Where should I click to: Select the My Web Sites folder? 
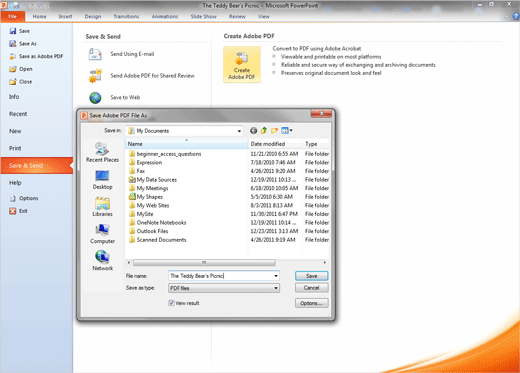[x=149, y=206]
